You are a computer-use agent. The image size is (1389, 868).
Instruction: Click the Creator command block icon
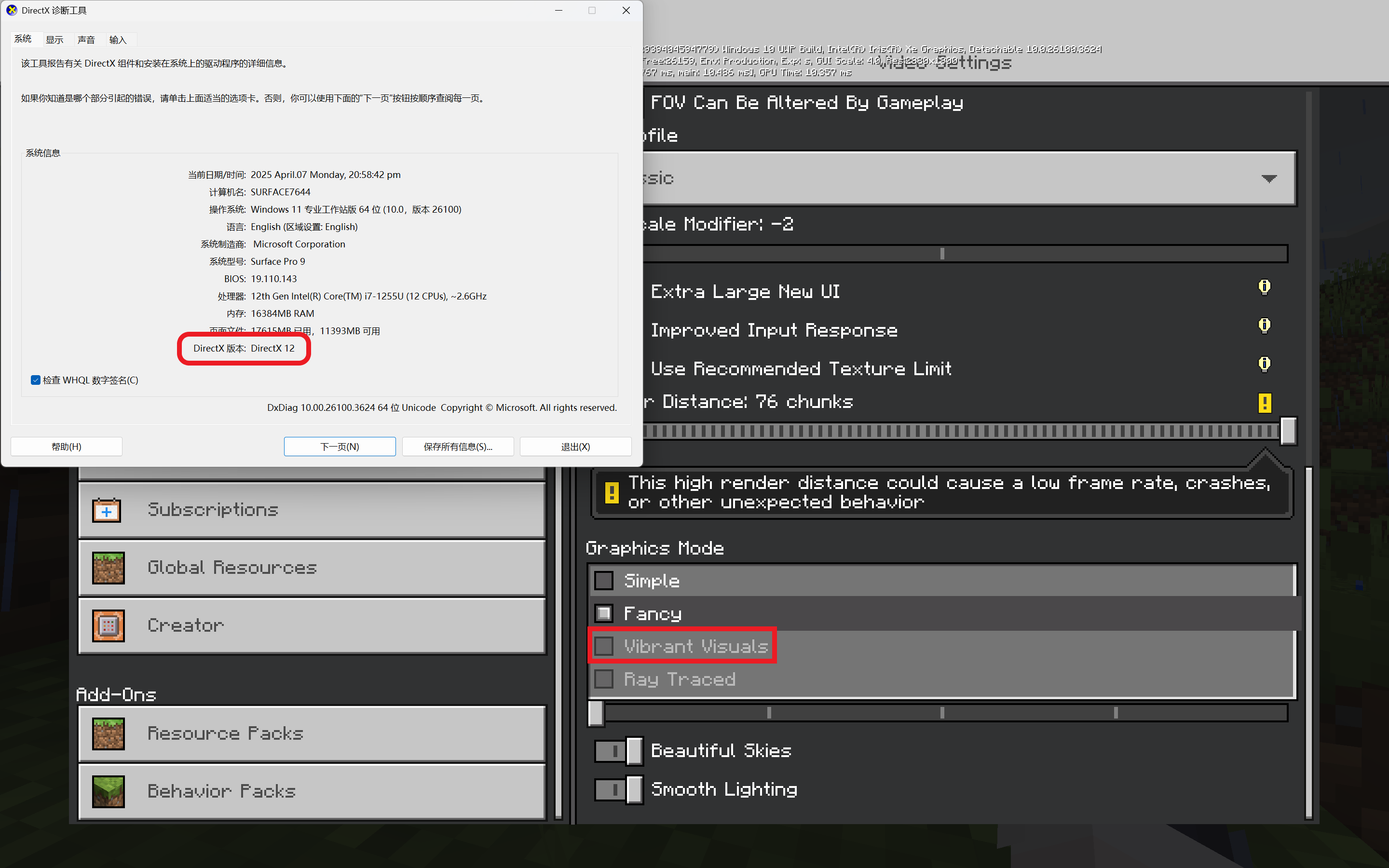(x=108, y=626)
